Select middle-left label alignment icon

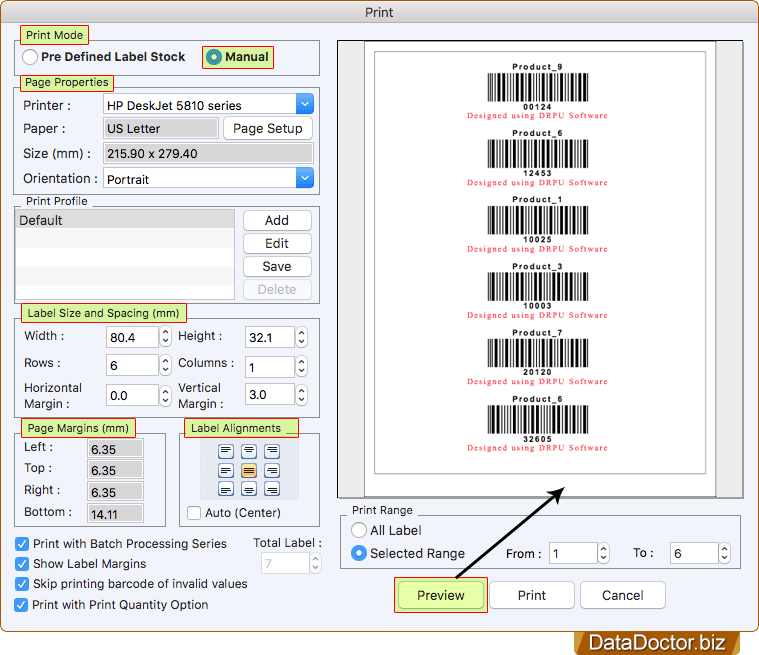226,470
